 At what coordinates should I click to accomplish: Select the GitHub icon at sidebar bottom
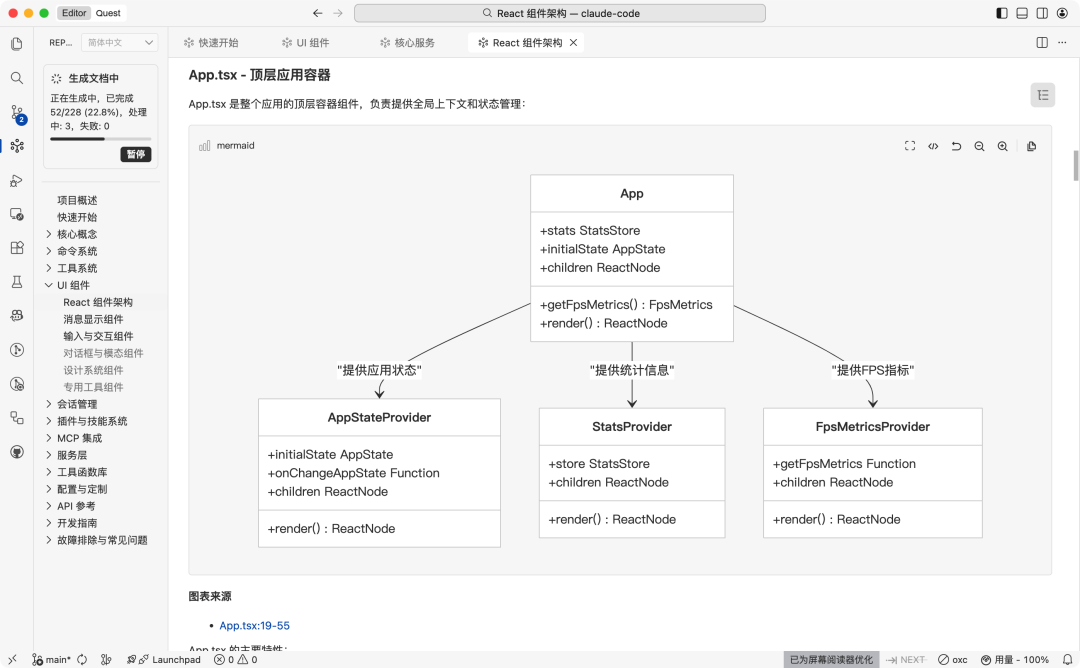coord(16,450)
